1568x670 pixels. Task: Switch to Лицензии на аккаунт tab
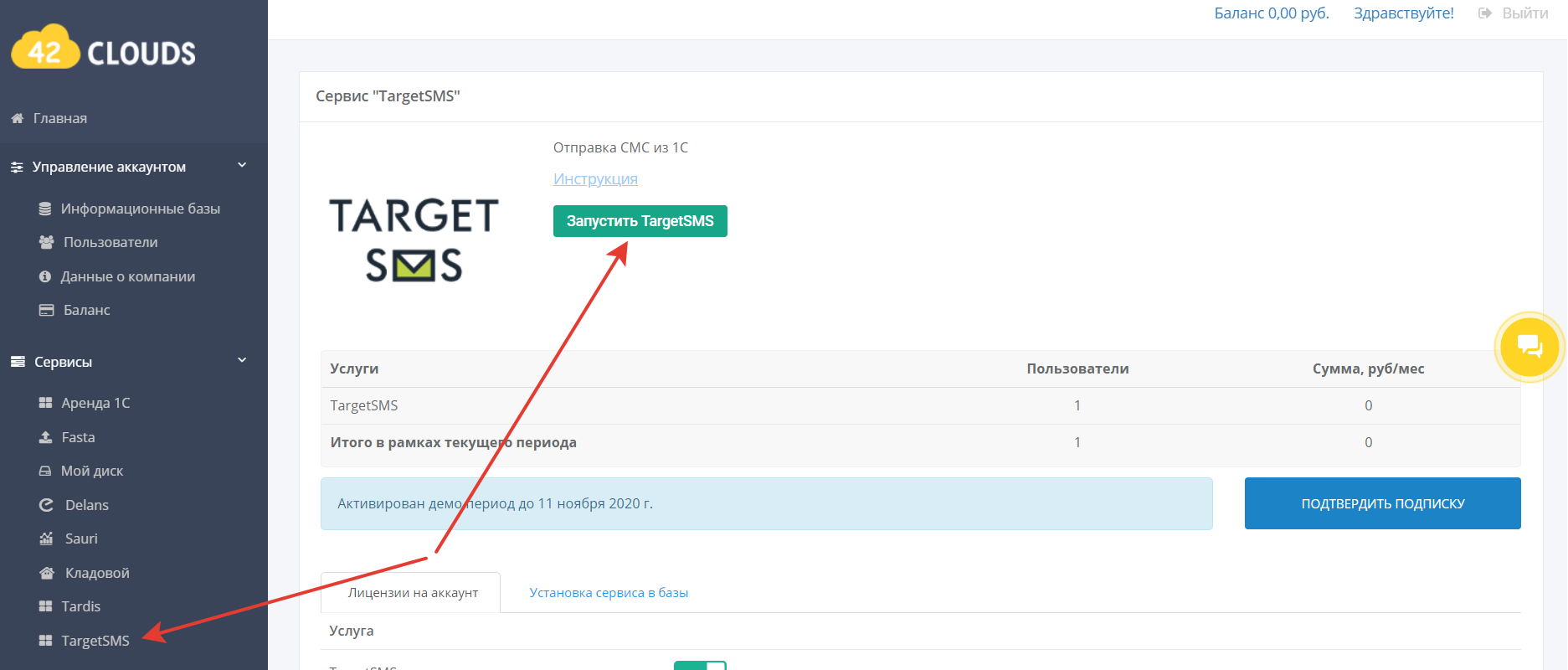[x=411, y=593]
